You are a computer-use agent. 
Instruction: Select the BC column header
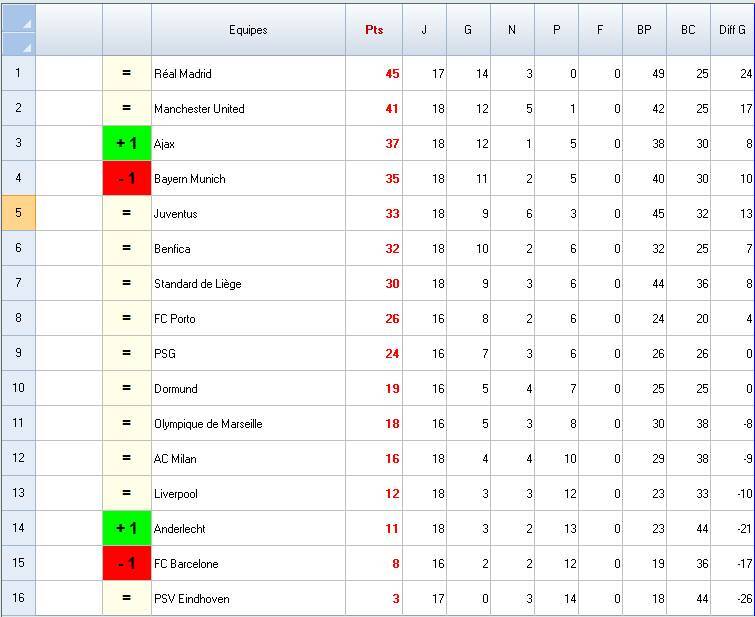(688, 30)
